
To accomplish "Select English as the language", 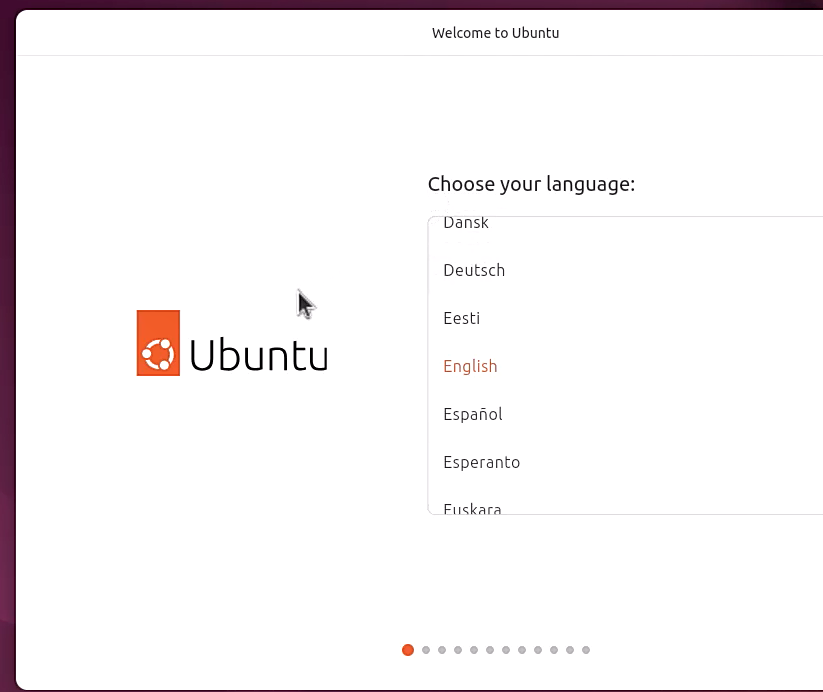I will [470, 366].
